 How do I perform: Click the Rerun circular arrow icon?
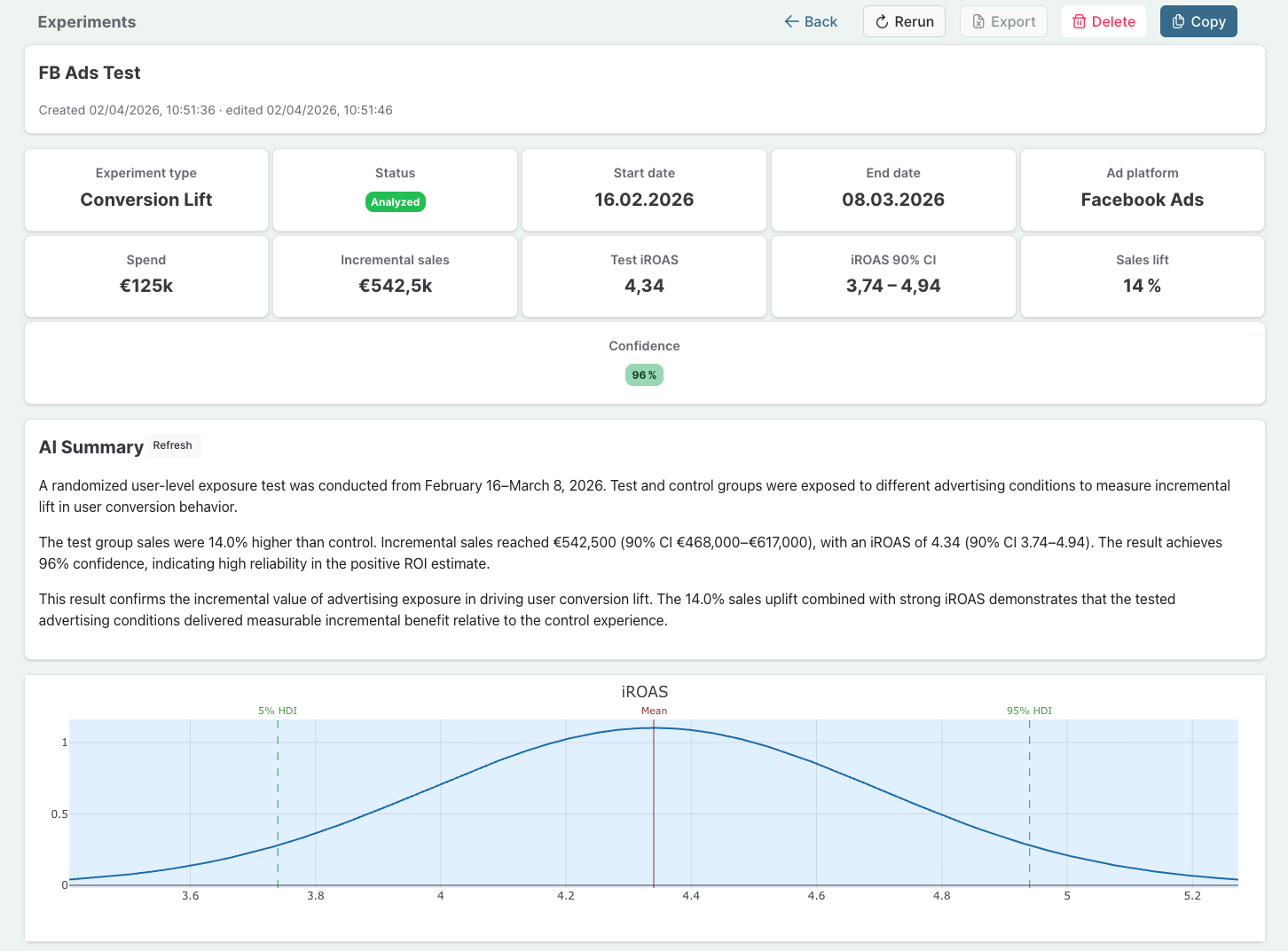pos(882,22)
